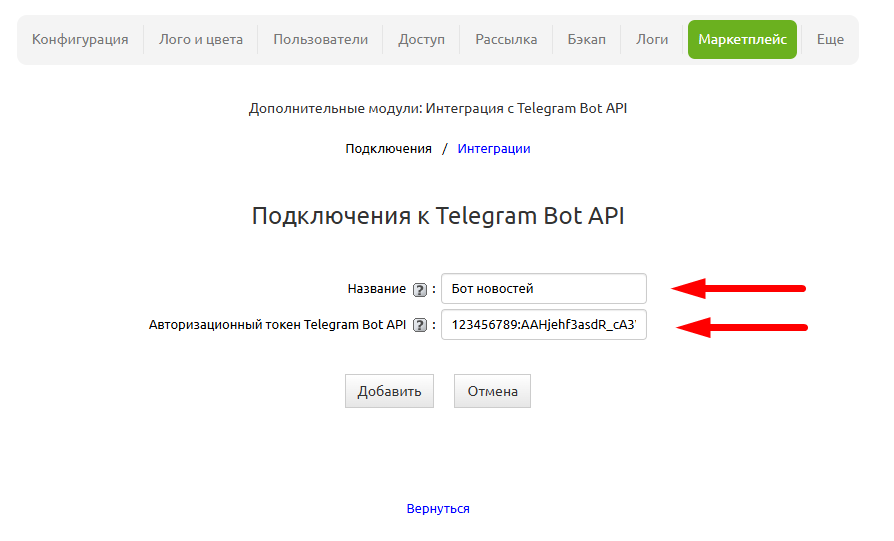Click the 'Авторизационный токен Telegram Bot API' label
This screenshot has width=894, height=541.
coord(278,325)
